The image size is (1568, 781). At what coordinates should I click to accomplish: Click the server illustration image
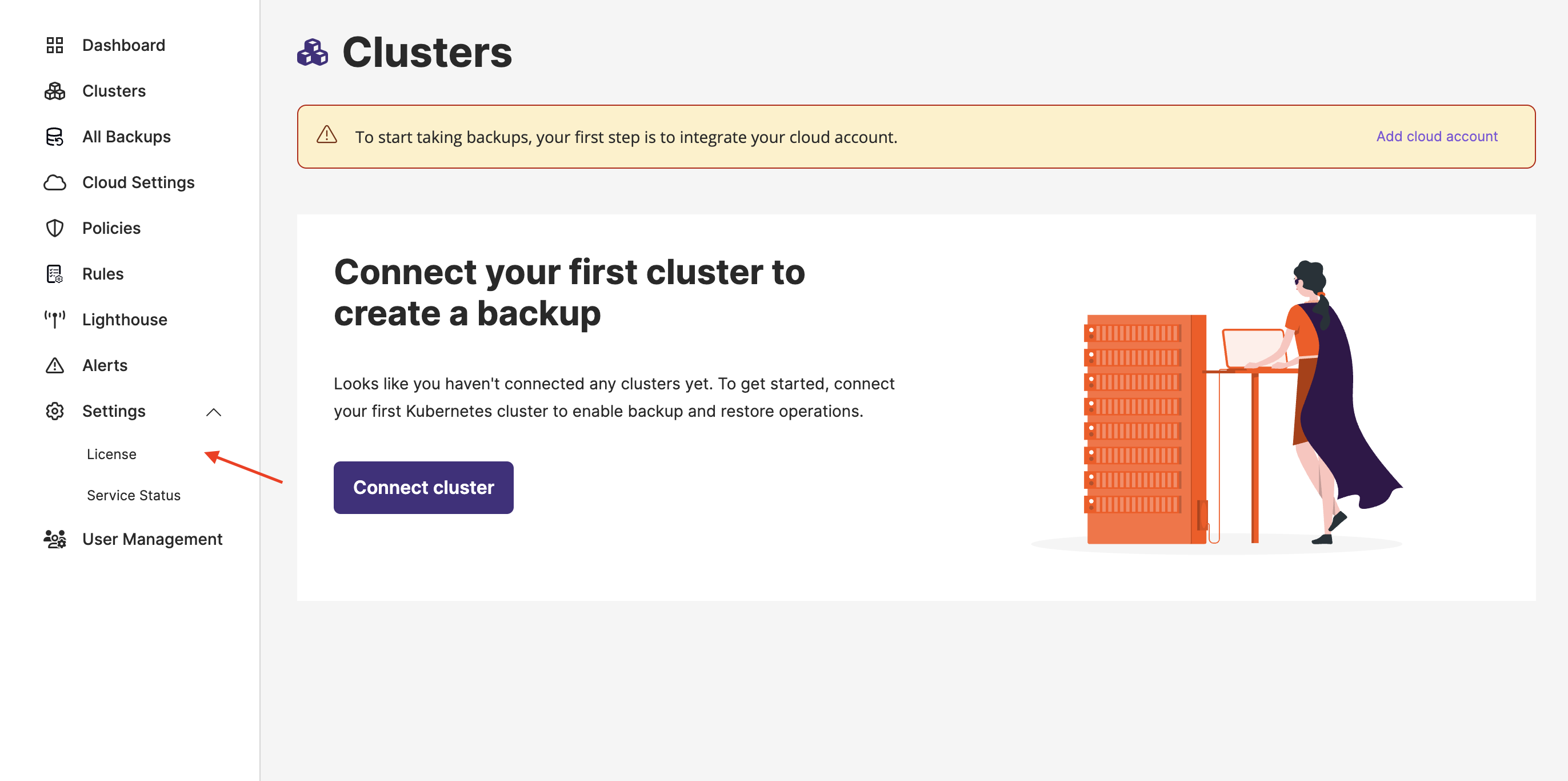tap(1217, 407)
